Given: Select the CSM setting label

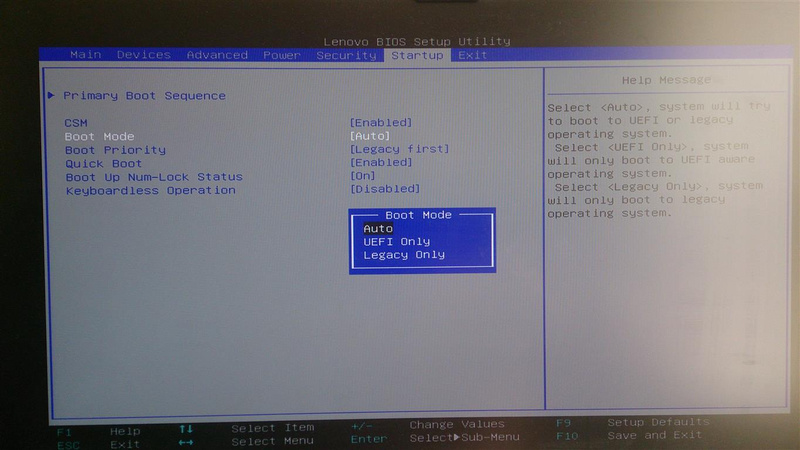Looking at the screenshot, I should tap(76, 123).
